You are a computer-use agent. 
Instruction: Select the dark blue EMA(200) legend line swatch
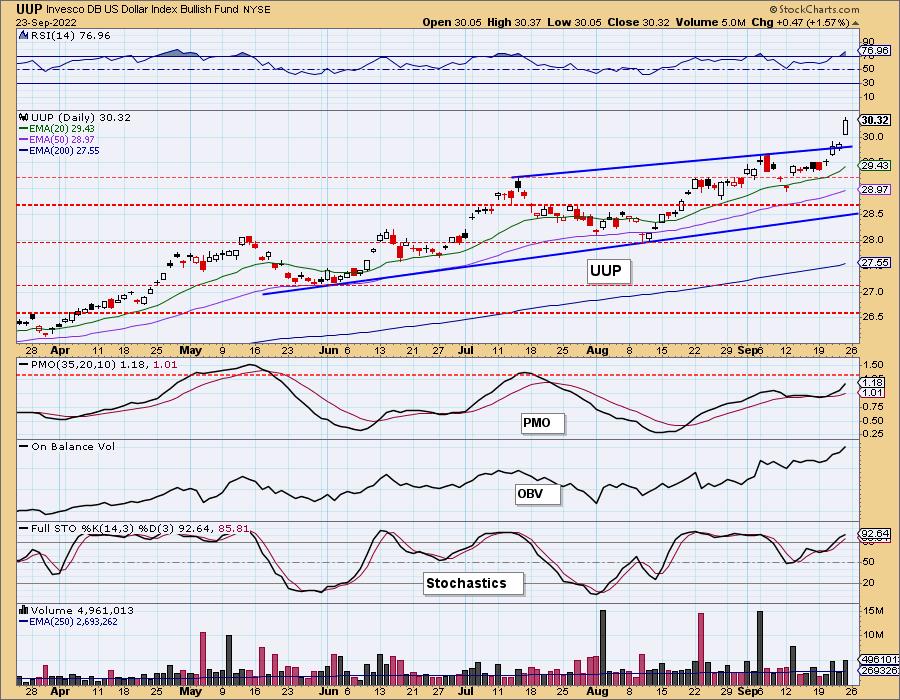pos(24,150)
